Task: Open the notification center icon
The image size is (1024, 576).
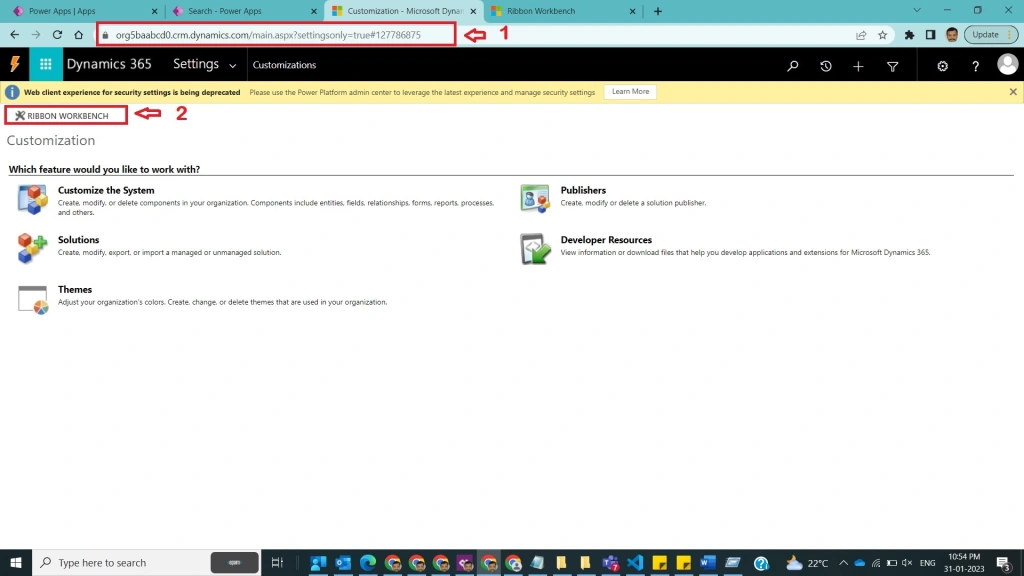Action: [x=1004, y=562]
